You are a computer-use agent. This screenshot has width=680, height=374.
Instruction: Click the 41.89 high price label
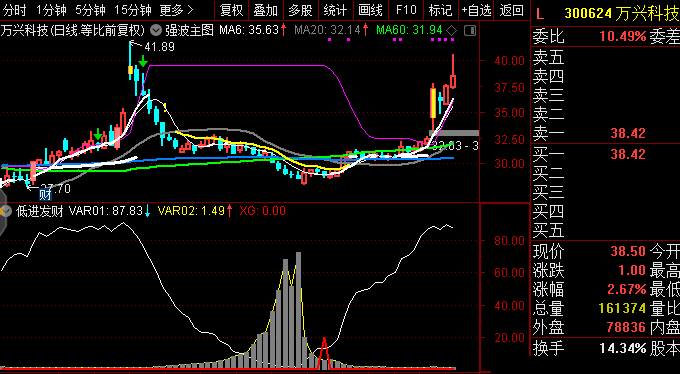[x=160, y=46]
